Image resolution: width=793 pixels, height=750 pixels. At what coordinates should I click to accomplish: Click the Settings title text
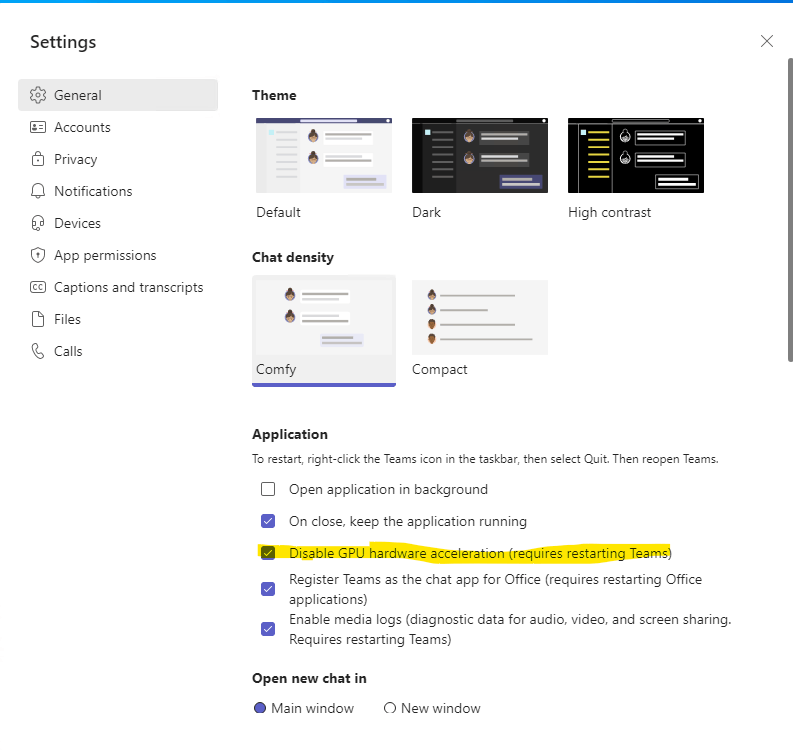[63, 42]
